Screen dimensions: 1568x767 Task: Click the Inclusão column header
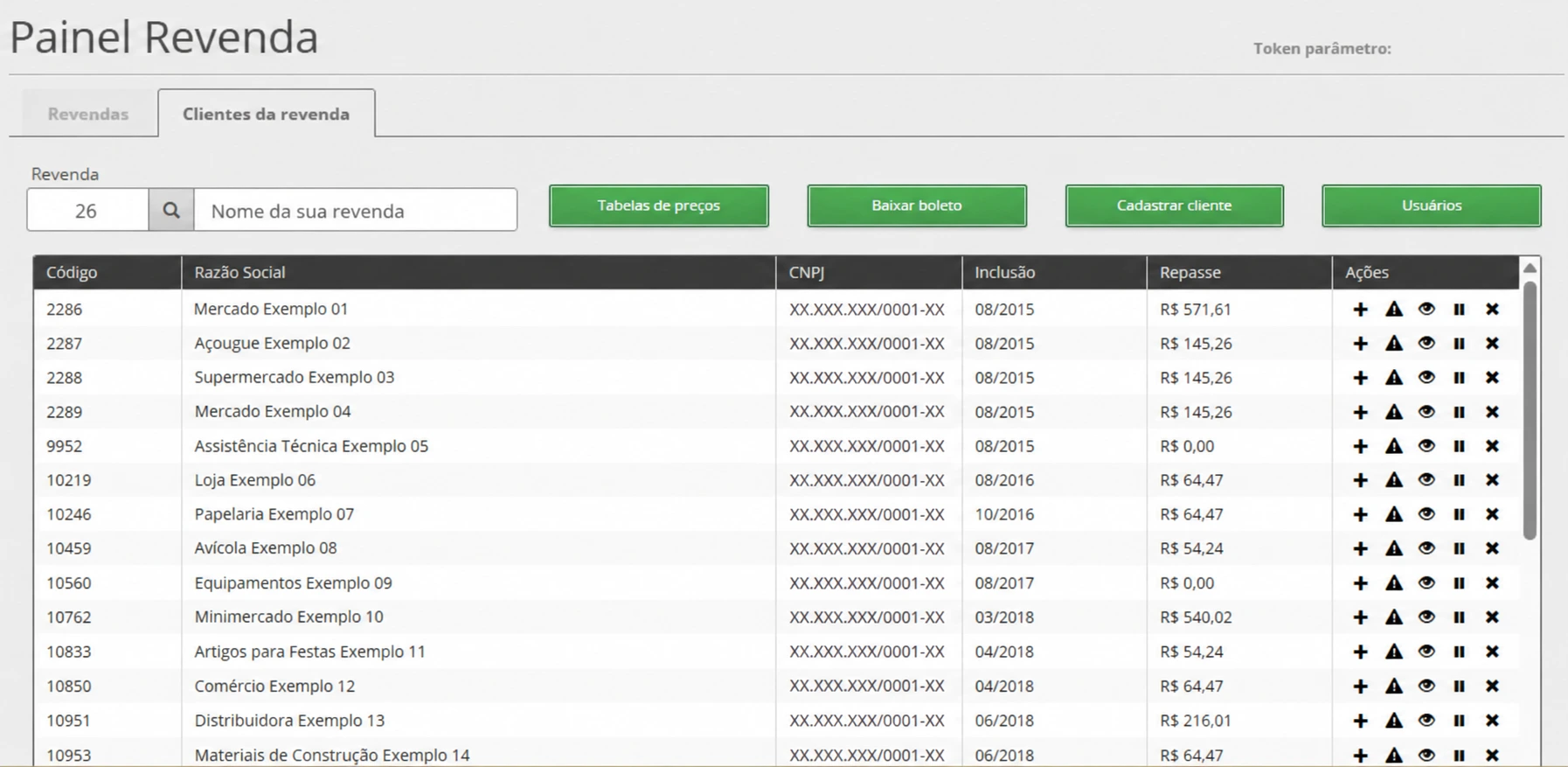pyautogui.click(x=1054, y=272)
